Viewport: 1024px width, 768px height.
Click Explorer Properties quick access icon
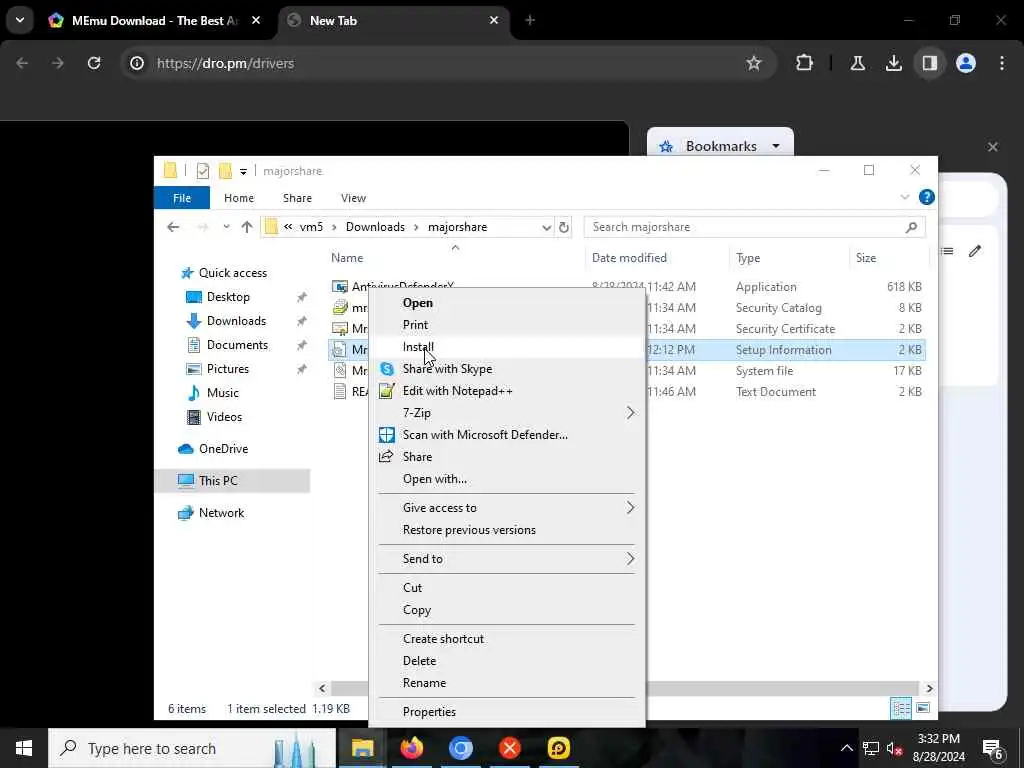click(x=203, y=171)
